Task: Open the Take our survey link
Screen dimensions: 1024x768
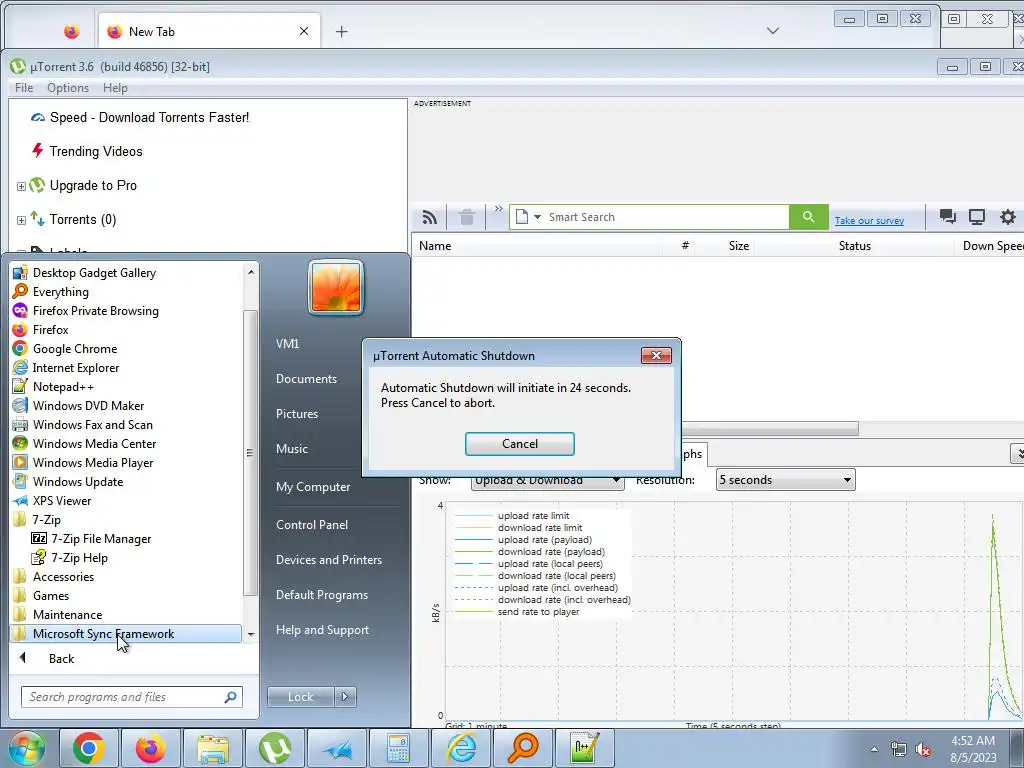Action: [x=869, y=221]
